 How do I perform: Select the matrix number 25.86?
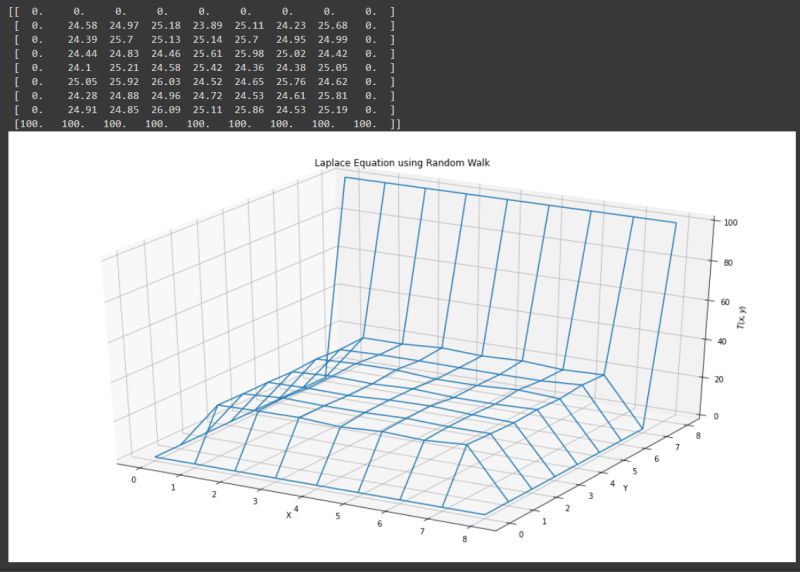point(249,110)
